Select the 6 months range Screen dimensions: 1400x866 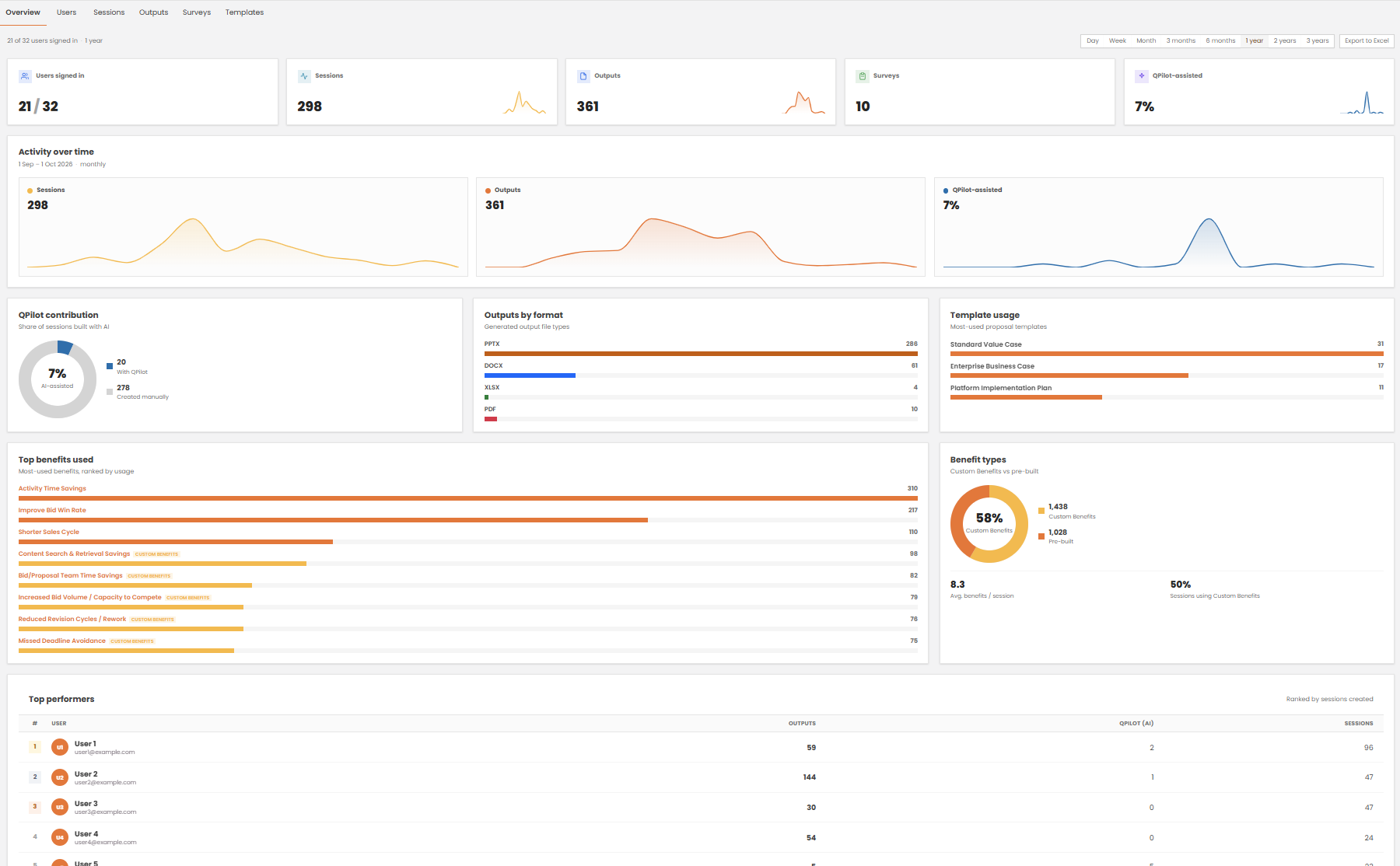click(1220, 40)
